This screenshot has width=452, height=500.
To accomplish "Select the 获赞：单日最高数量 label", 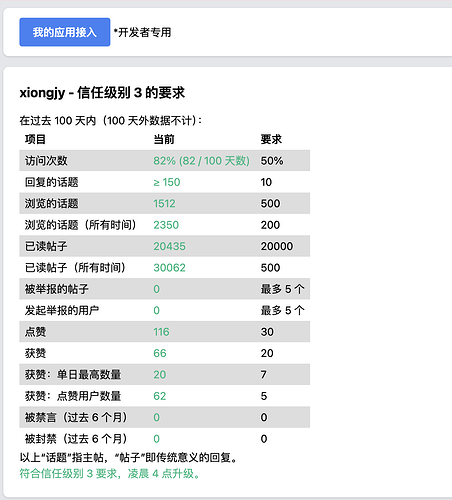I will pyautogui.click(x=73, y=375).
